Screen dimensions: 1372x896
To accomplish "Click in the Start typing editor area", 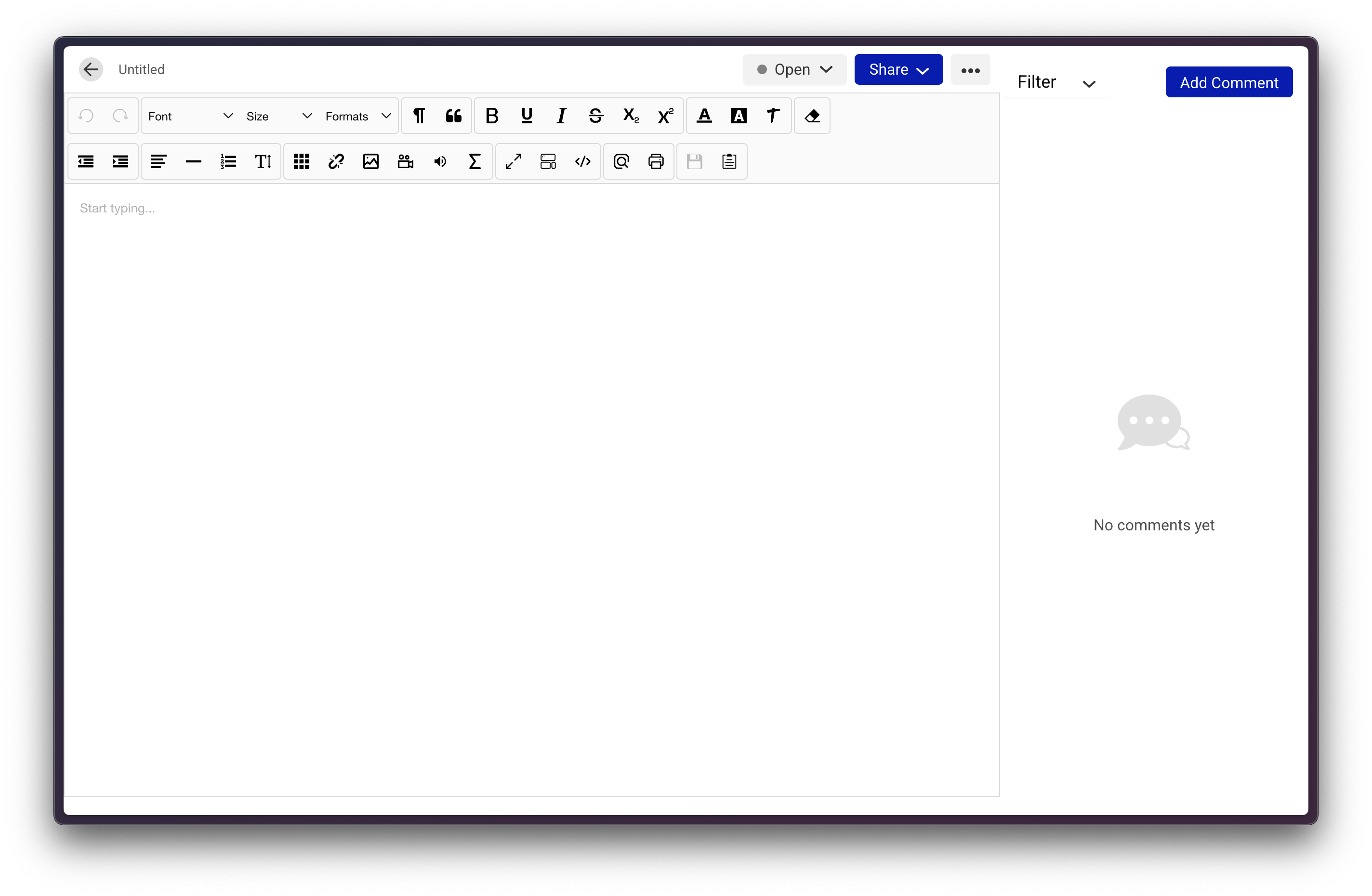I will [x=531, y=490].
